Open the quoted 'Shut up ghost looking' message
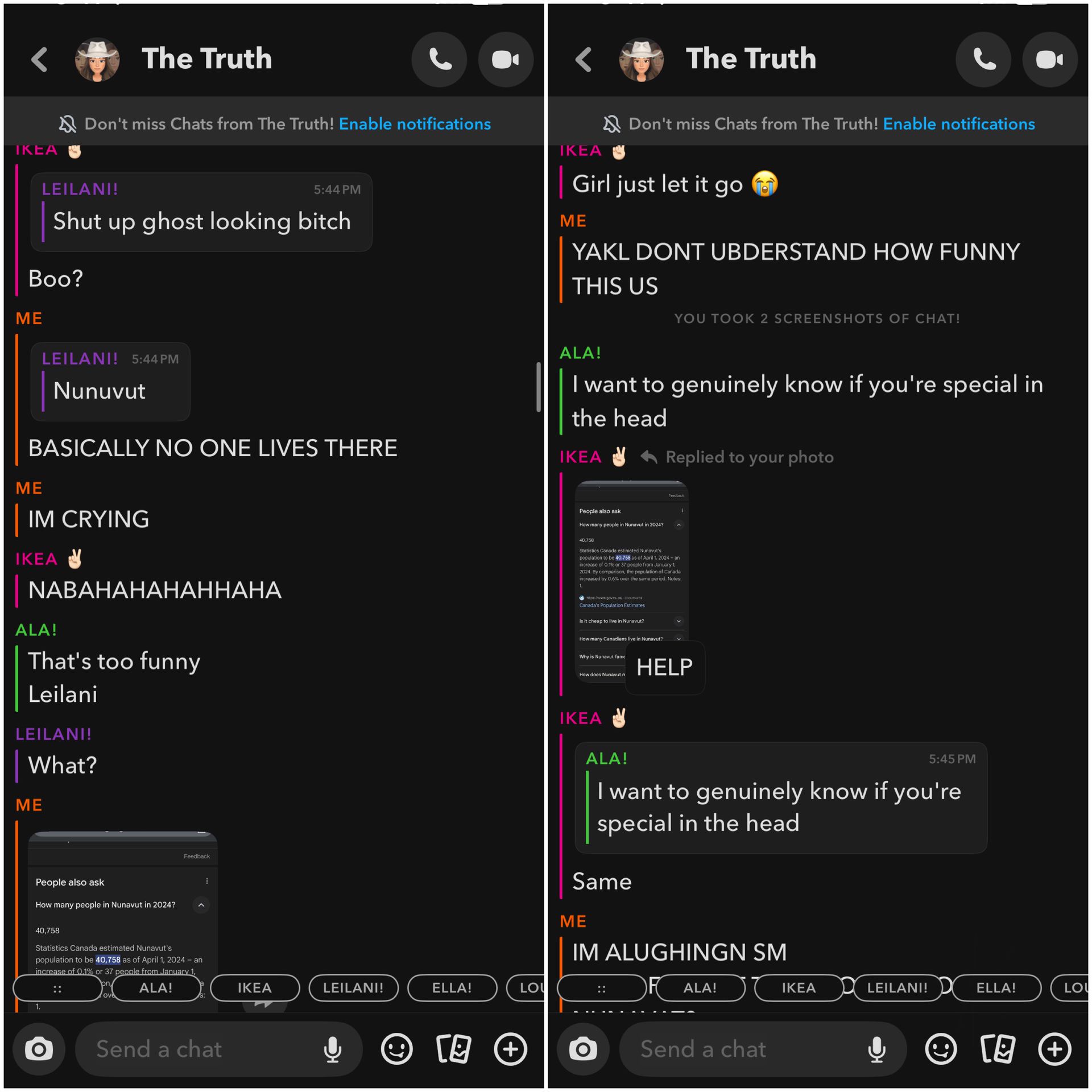Image resolution: width=1092 pixels, height=1092 pixels. click(201, 212)
